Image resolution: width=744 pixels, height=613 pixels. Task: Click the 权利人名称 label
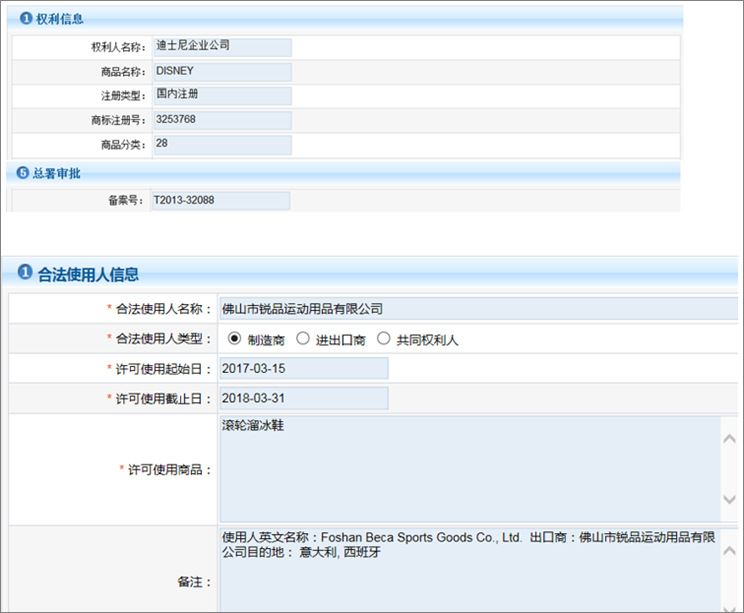[118, 47]
